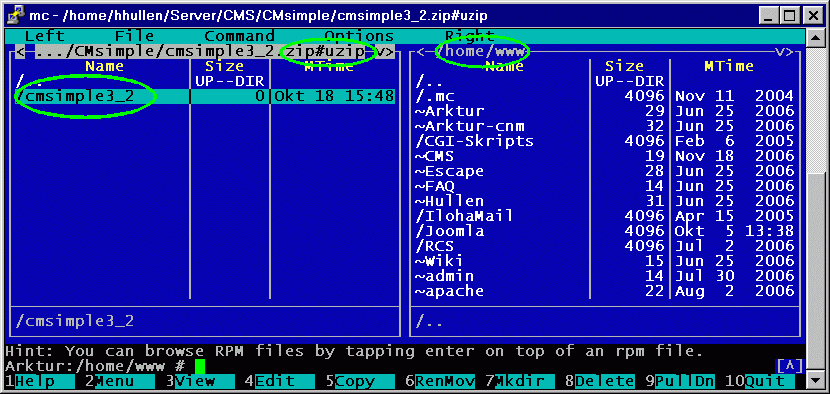This screenshot has height=394, width=830.
Task: Open the Left menu
Action: pyautogui.click(x=45, y=36)
